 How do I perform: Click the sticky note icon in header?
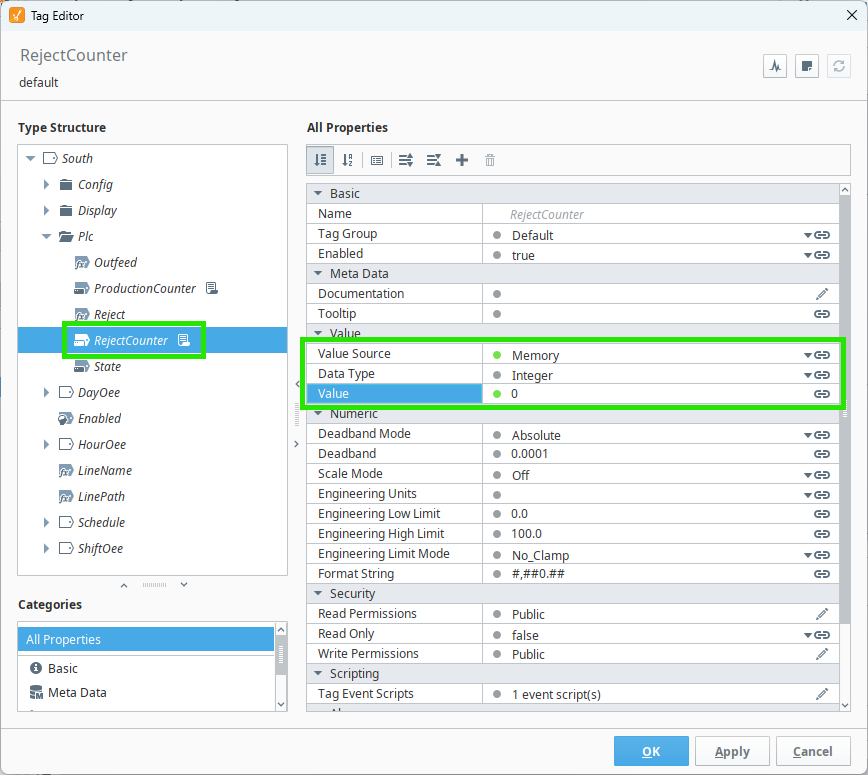click(807, 66)
